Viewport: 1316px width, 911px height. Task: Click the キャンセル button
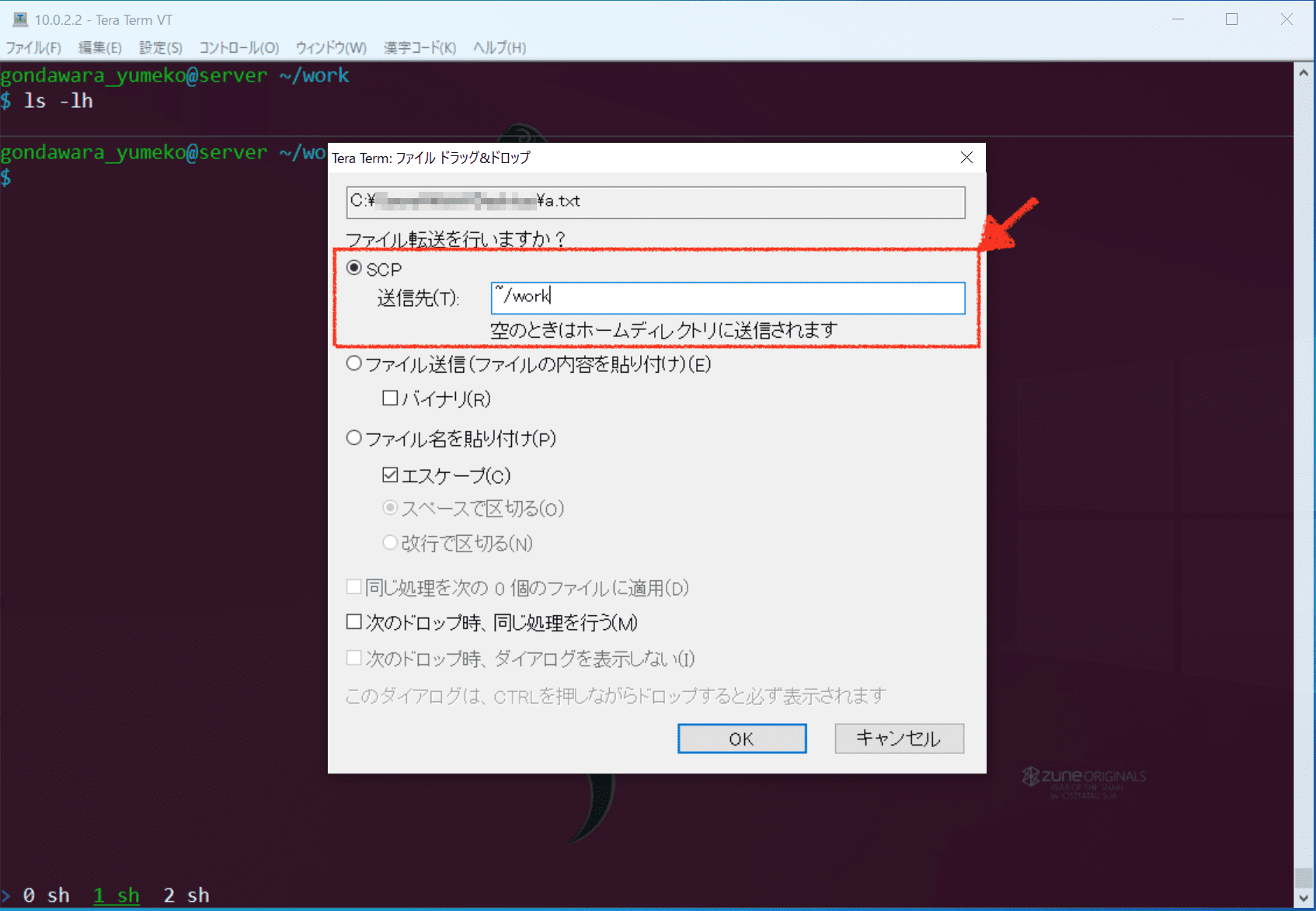click(x=900, y=739)
